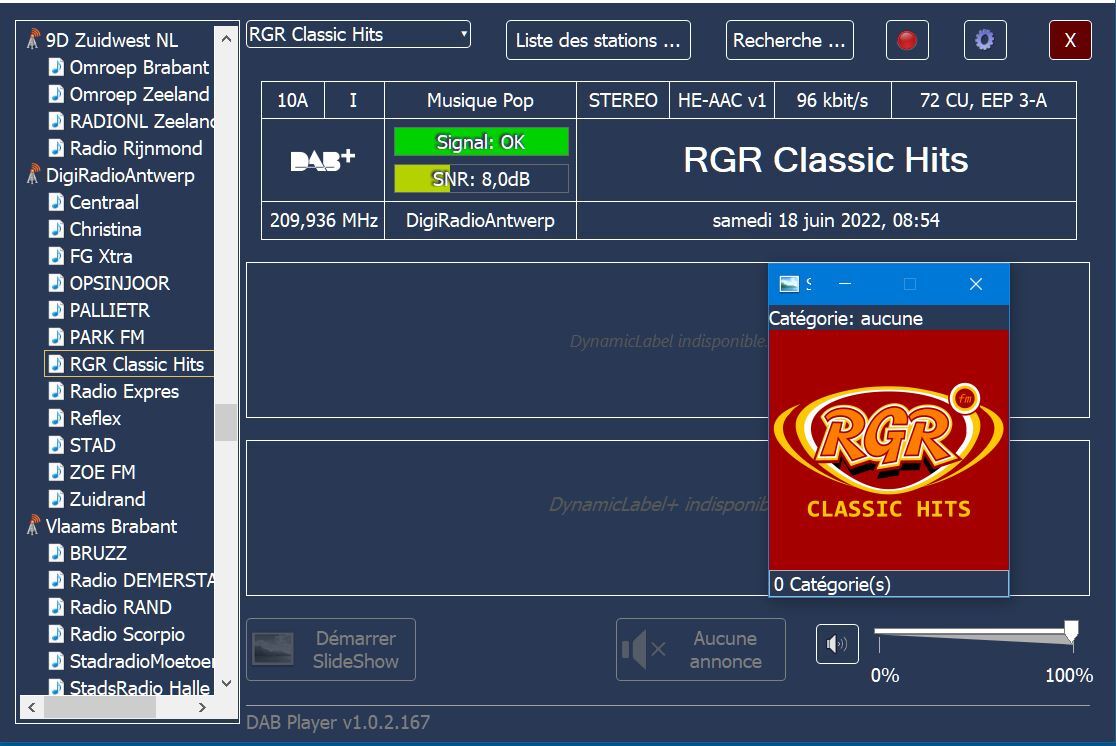1116x746 pixels.
Task: Click the music note icon beside Zuidrand
Action: [x=56, y=499]
